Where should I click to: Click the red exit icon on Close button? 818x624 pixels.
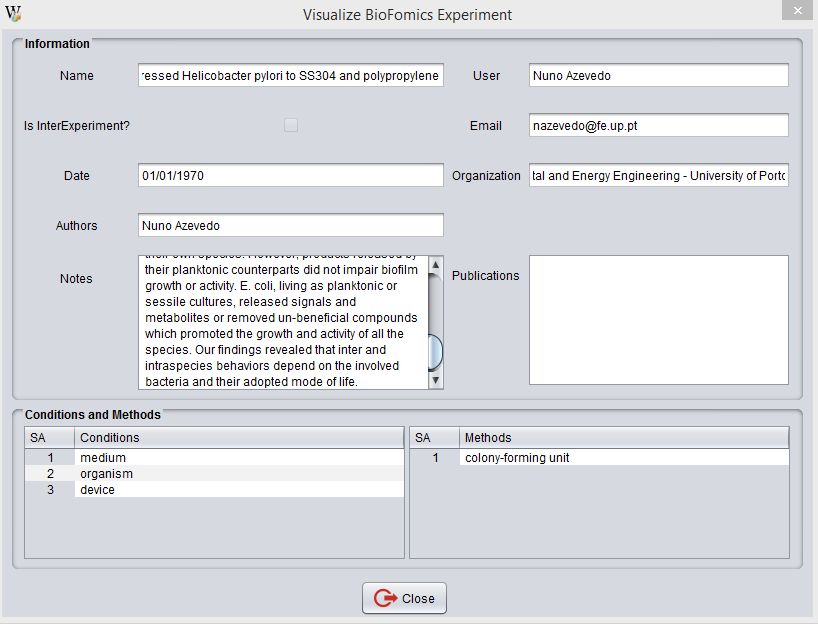(x=386, y=598)
